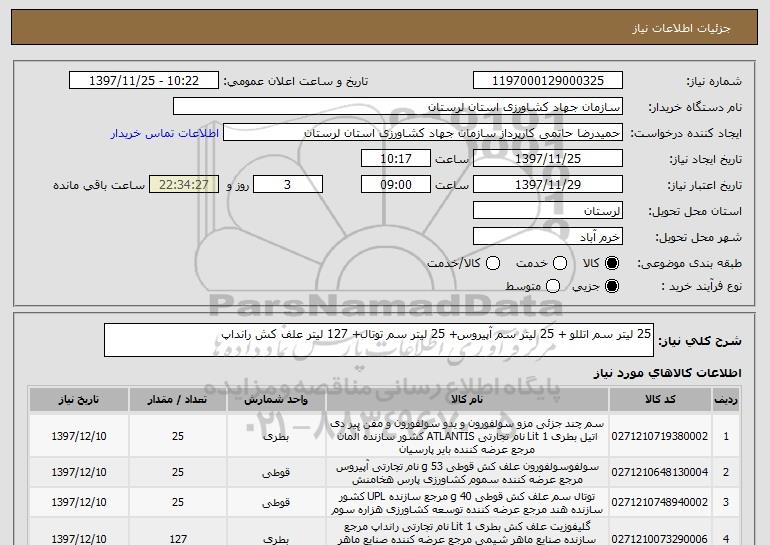Click the اطلاعات کالاهای مورد نیاز section heading
Image resolution: width=770 pixels, height=545 pixels.
tap(667, 373)
